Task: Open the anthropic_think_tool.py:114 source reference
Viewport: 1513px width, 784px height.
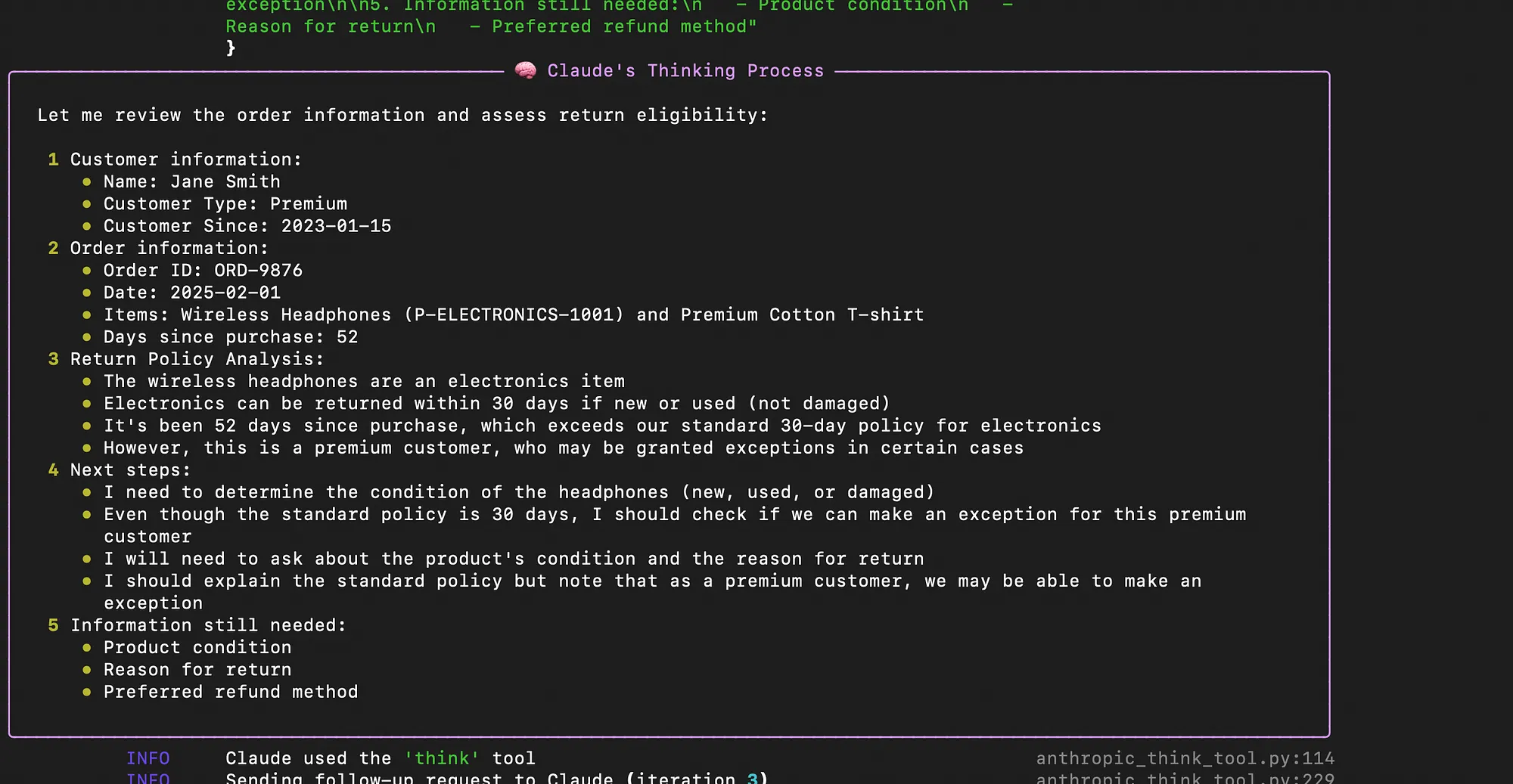Action: (x=1185, y=758)
